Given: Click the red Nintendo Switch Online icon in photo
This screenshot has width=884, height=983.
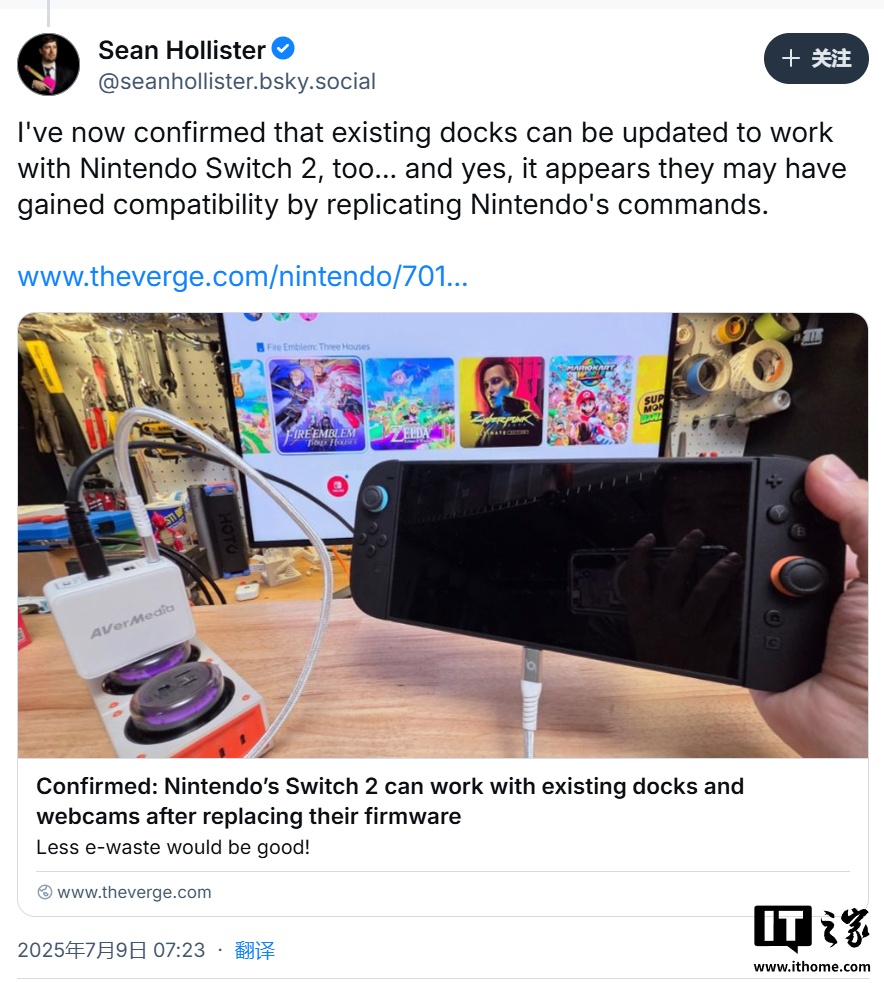Looking at the screenshot, I should [x=339, y=486].
